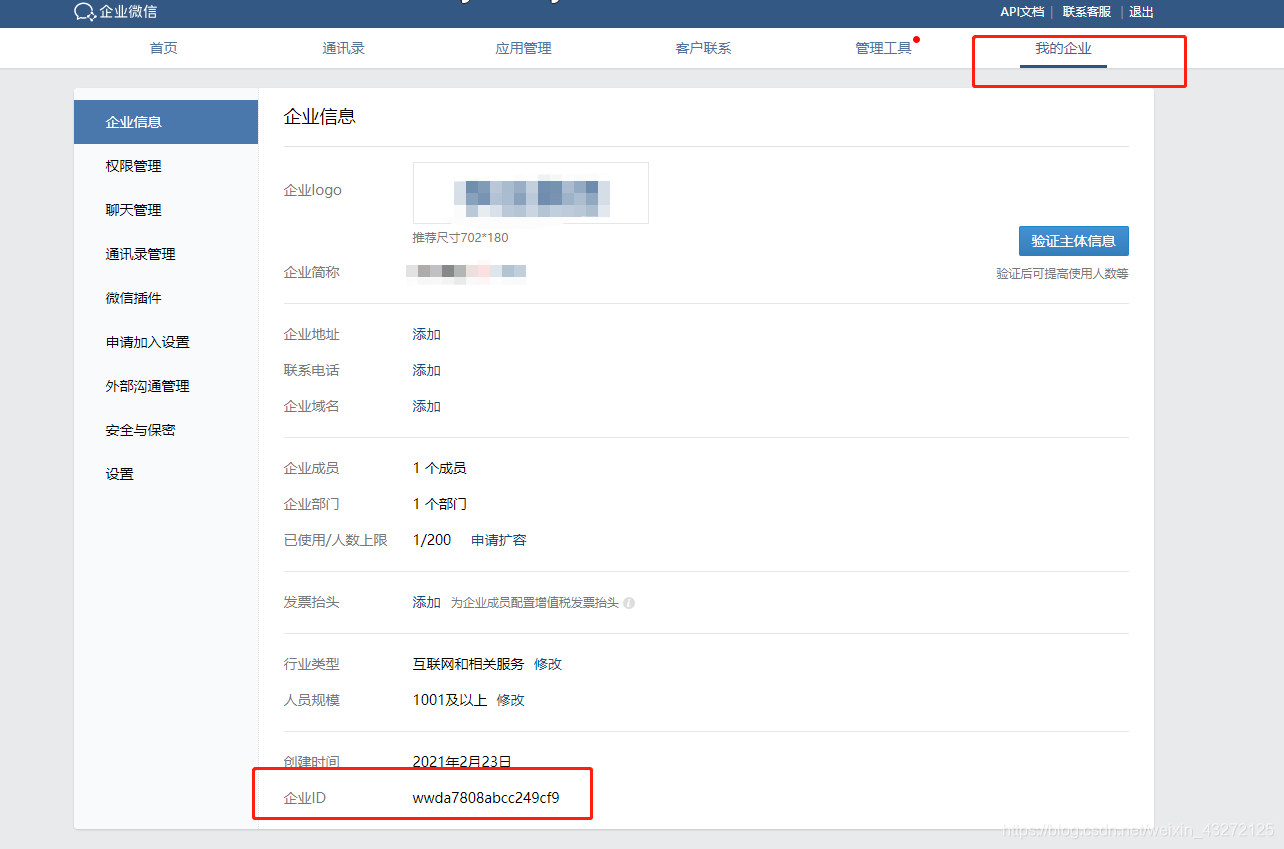This screenshot has height=849, width=1284.
Task: Click 添加 next to 企业域名
Action: (427, 406)
